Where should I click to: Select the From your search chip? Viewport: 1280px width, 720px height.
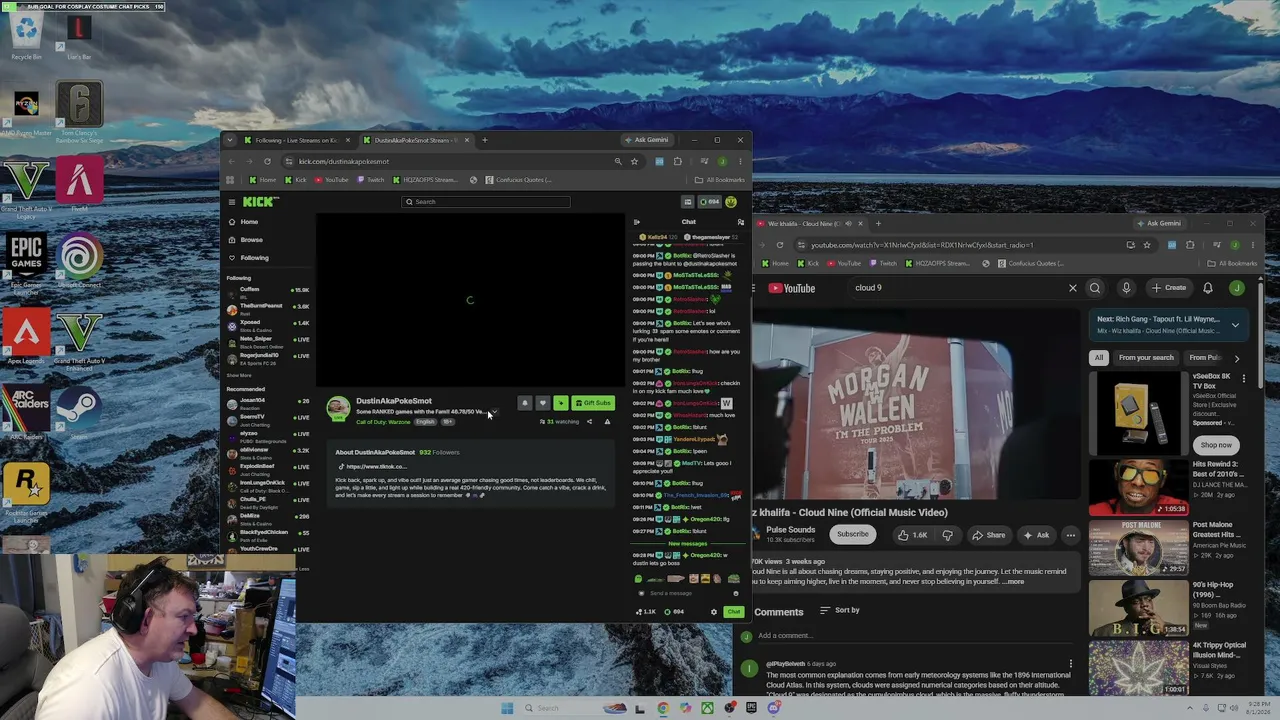pos(1146,358)
